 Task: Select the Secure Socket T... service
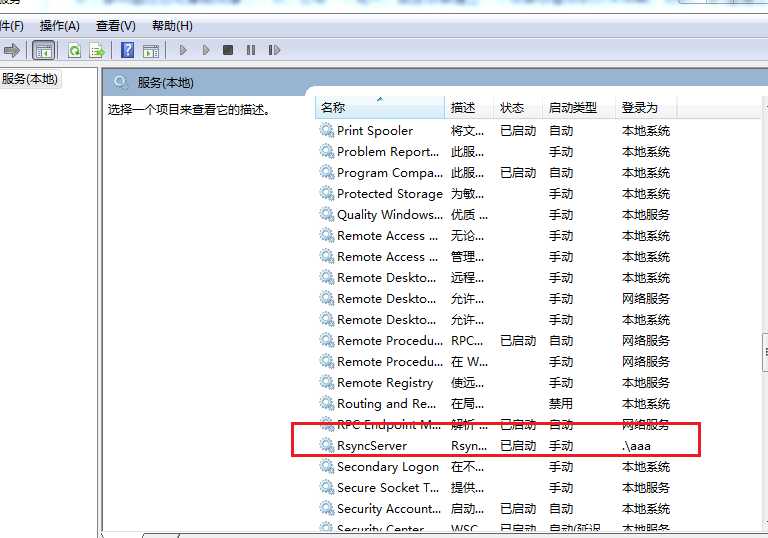pos(495,488)
